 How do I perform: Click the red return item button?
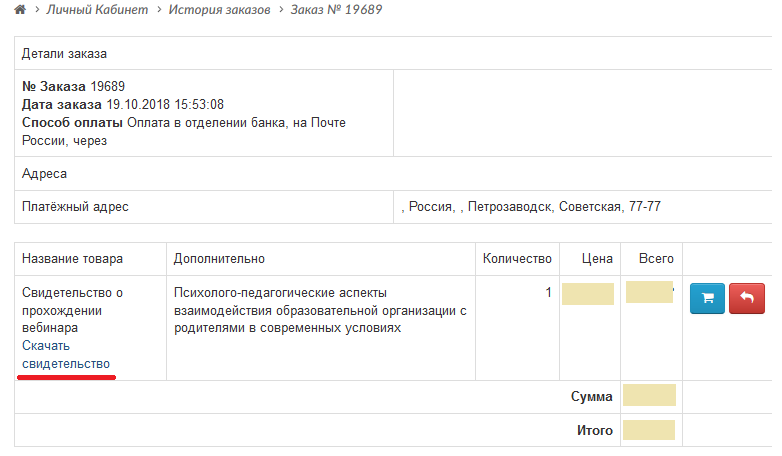pos(745,298)
